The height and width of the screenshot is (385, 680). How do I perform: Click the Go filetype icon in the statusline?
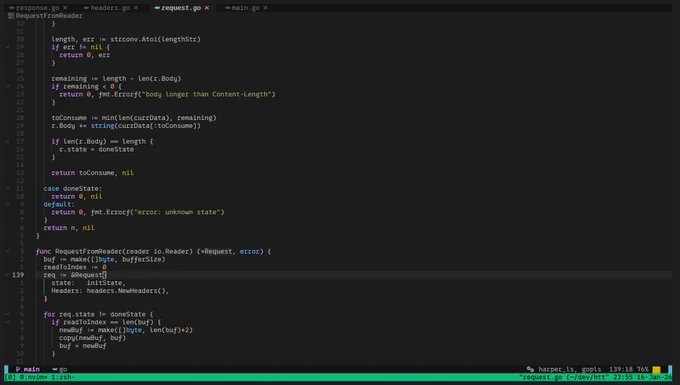coord(55,369)
